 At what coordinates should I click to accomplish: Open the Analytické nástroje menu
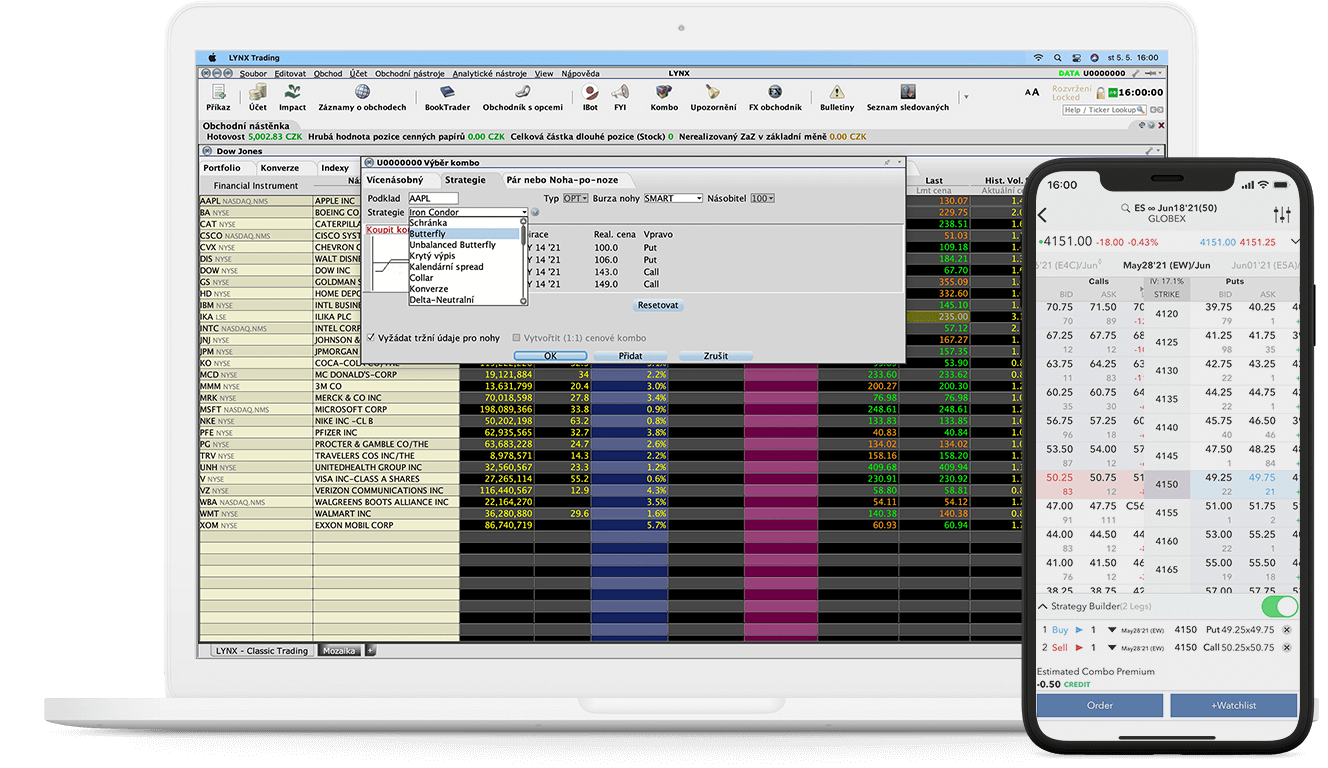click(490, 73)
